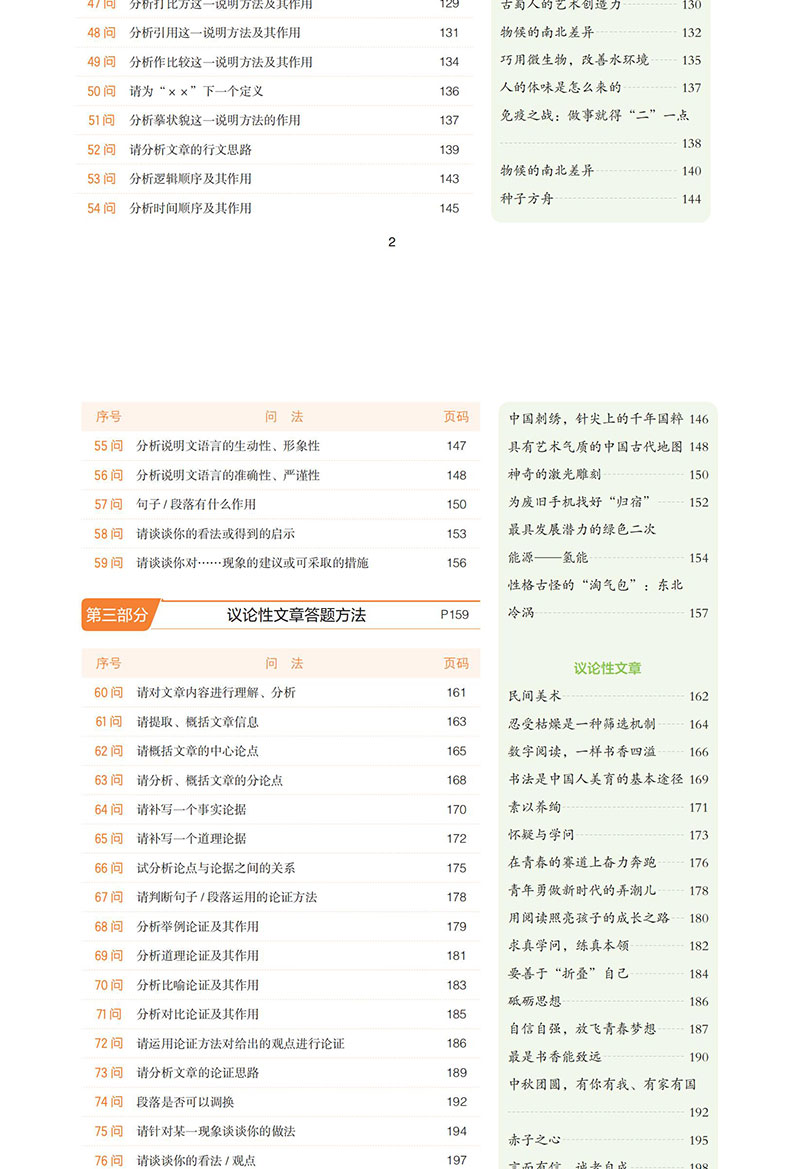Click "52问 请分析文章的行文思路"
Image resolution: width=790 pixels, height=1169 pixels.
[274, 149]
